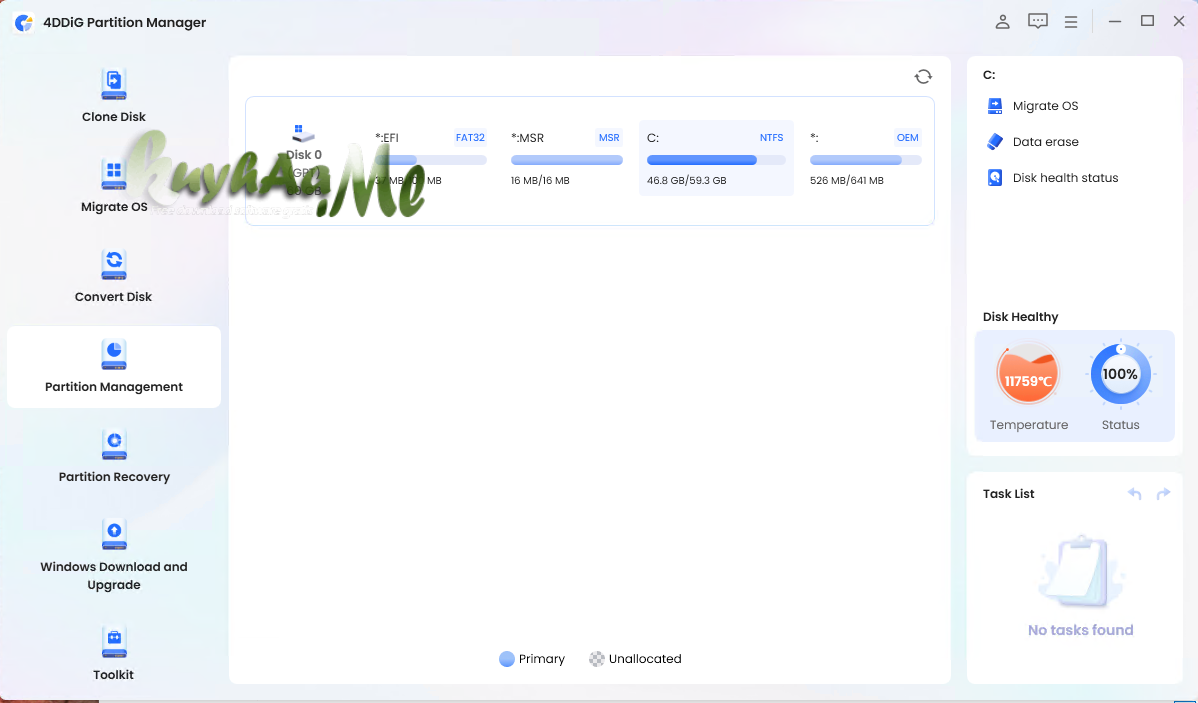Open the Toolkit sidebar icon
The image size is (1198, 703).
click(114, 642)
